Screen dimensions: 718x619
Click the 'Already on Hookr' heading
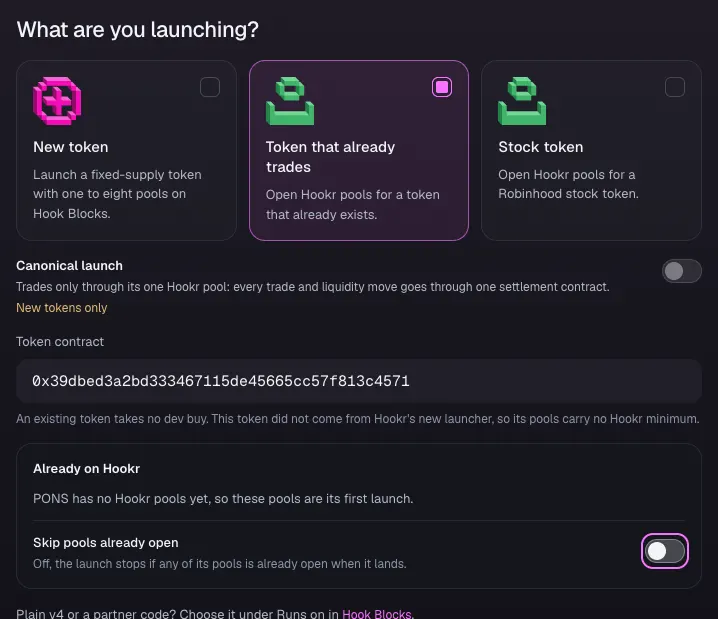coord(86,469)
